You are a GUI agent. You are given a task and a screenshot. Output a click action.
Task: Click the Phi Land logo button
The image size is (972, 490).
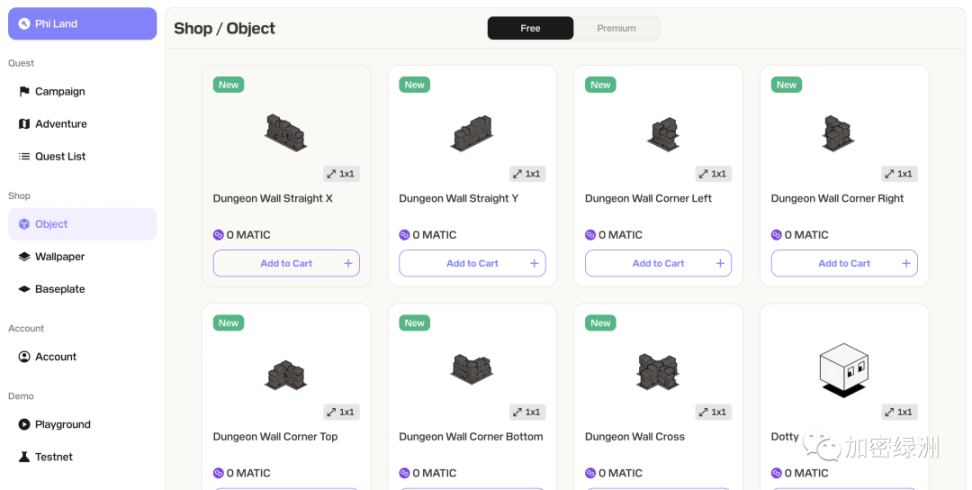click(82, 24)
